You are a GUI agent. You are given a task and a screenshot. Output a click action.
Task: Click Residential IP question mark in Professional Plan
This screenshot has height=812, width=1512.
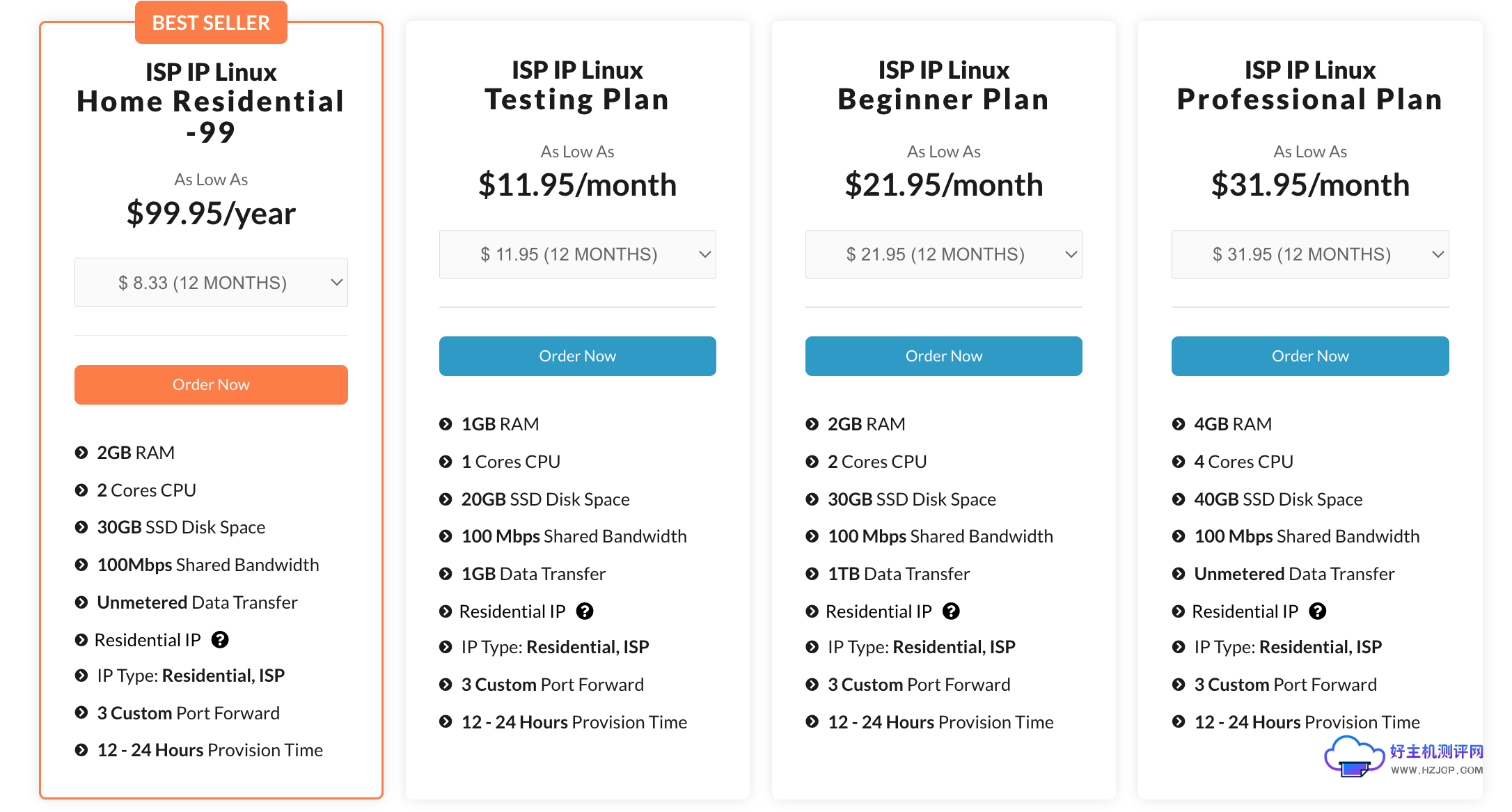click(x=1317, y=611)
